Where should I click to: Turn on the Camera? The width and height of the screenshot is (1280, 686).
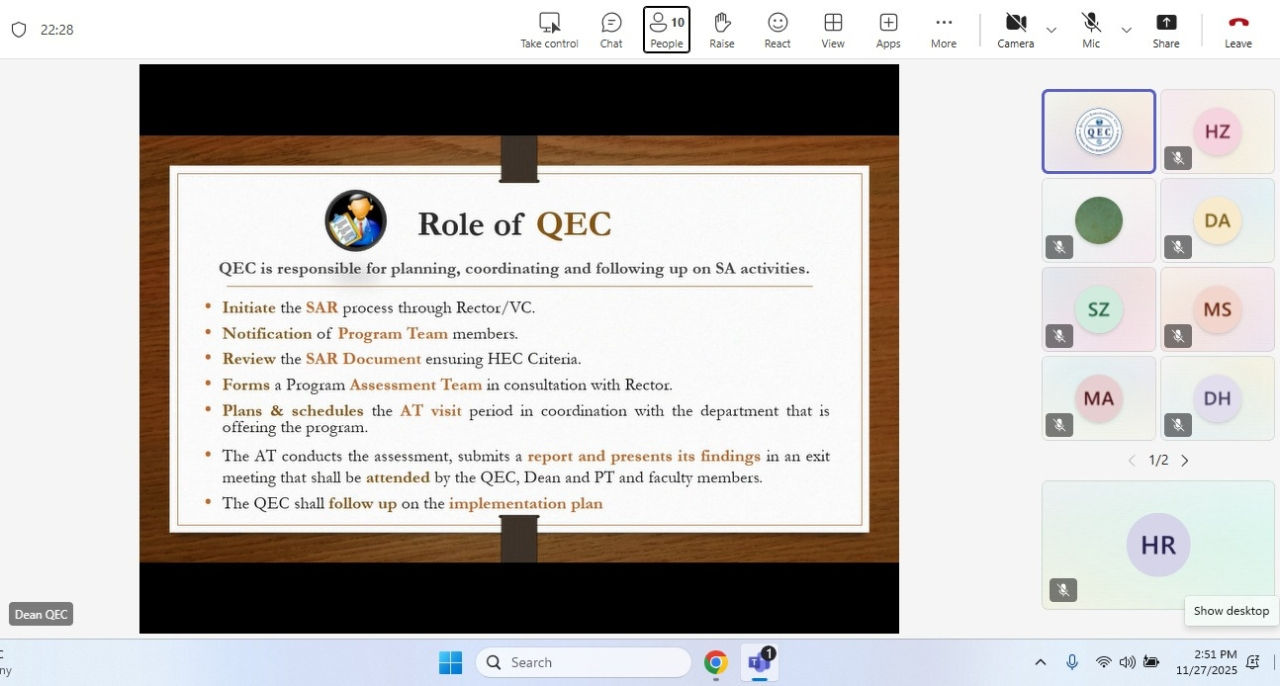1015,30
